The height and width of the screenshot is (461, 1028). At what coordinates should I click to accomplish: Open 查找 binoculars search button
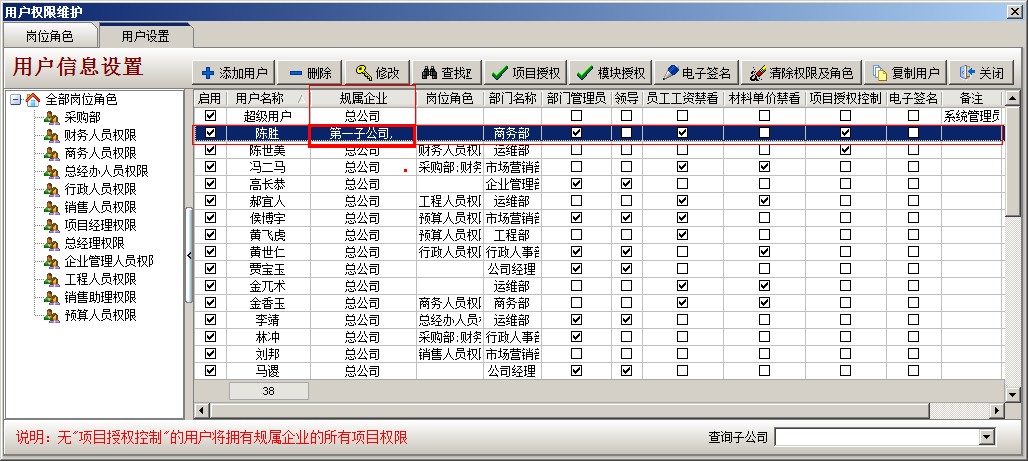446,73
